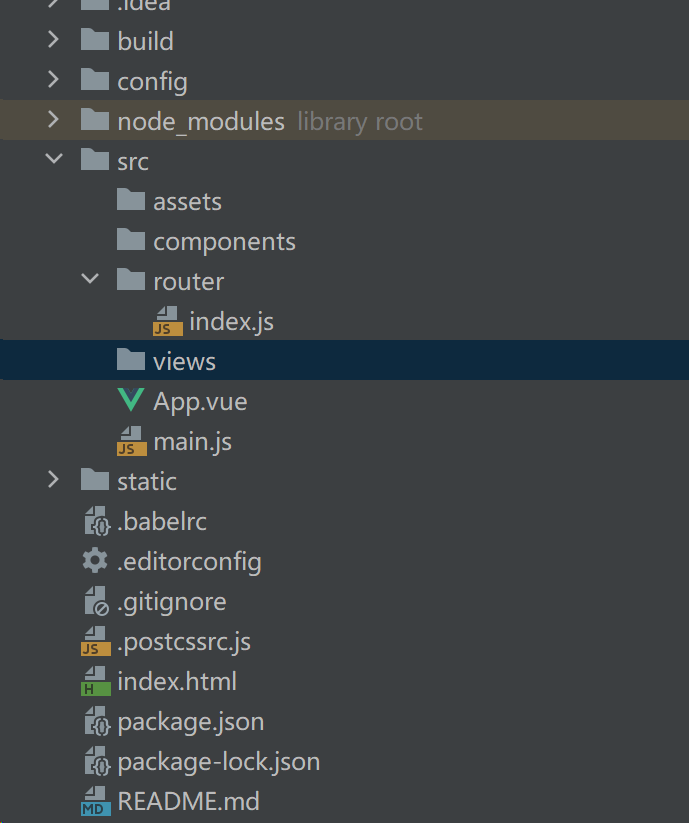Viewport: 689px width, 823px height.
Task: Collapse the src folder
Action: pos(54,161)
